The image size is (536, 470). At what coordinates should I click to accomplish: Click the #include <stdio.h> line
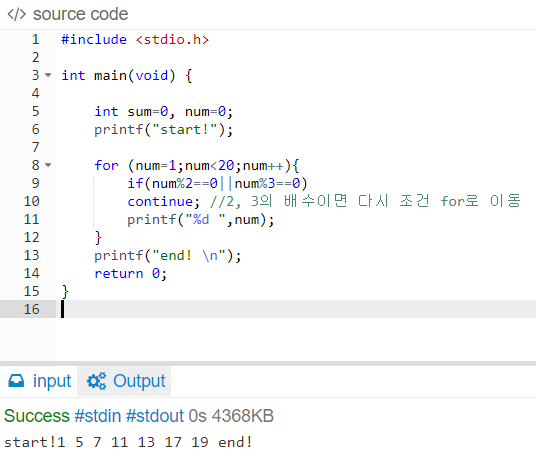coord(135,40)
